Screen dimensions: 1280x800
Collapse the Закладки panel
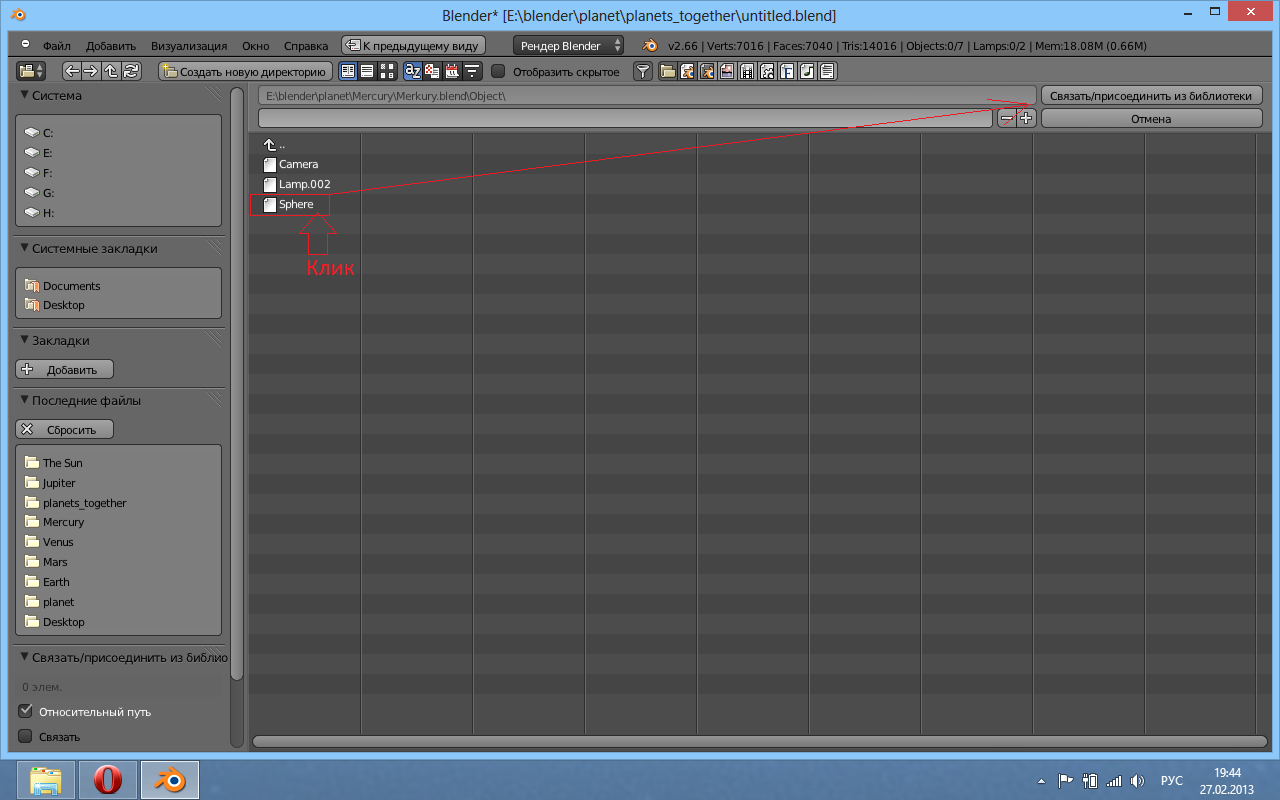24,340
